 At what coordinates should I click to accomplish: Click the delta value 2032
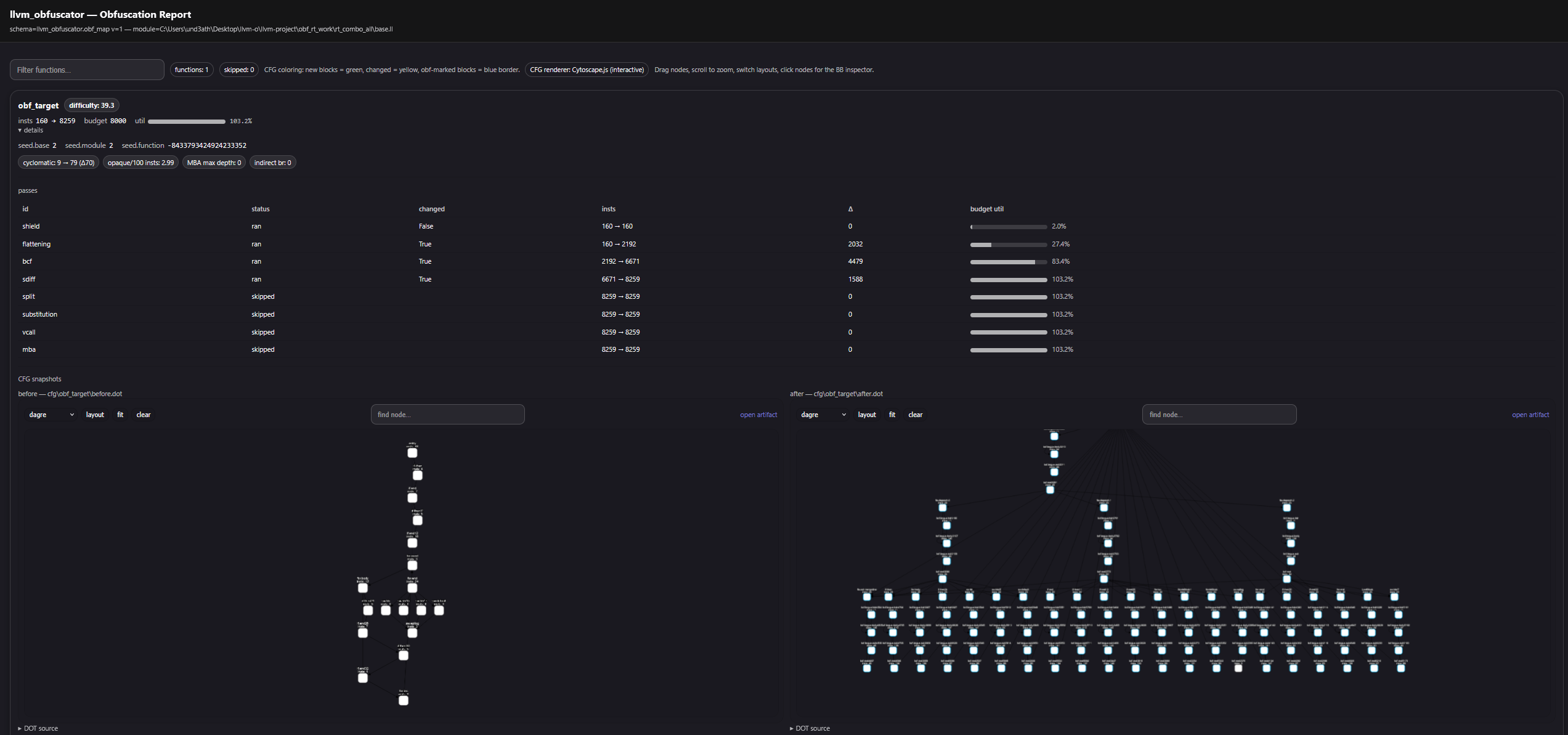click(x=855, y=244)
